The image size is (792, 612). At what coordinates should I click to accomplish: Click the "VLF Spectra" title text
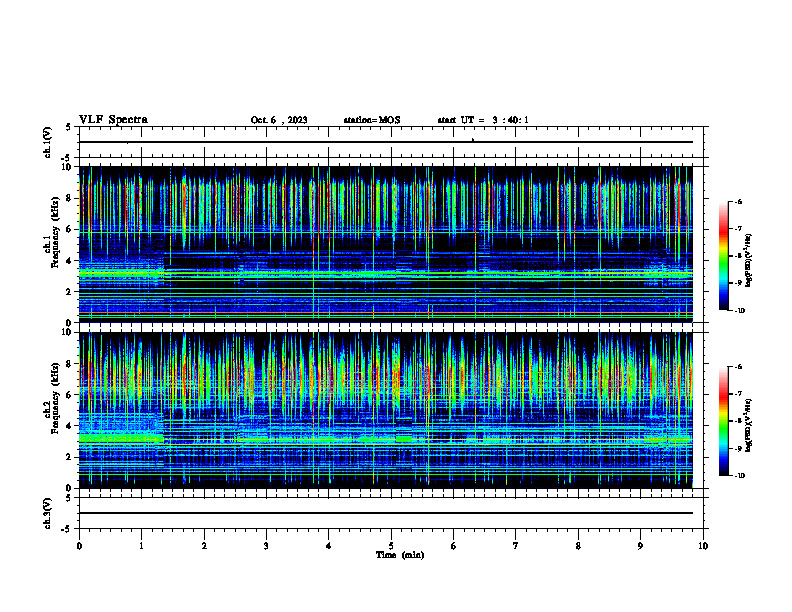(113, 120)
